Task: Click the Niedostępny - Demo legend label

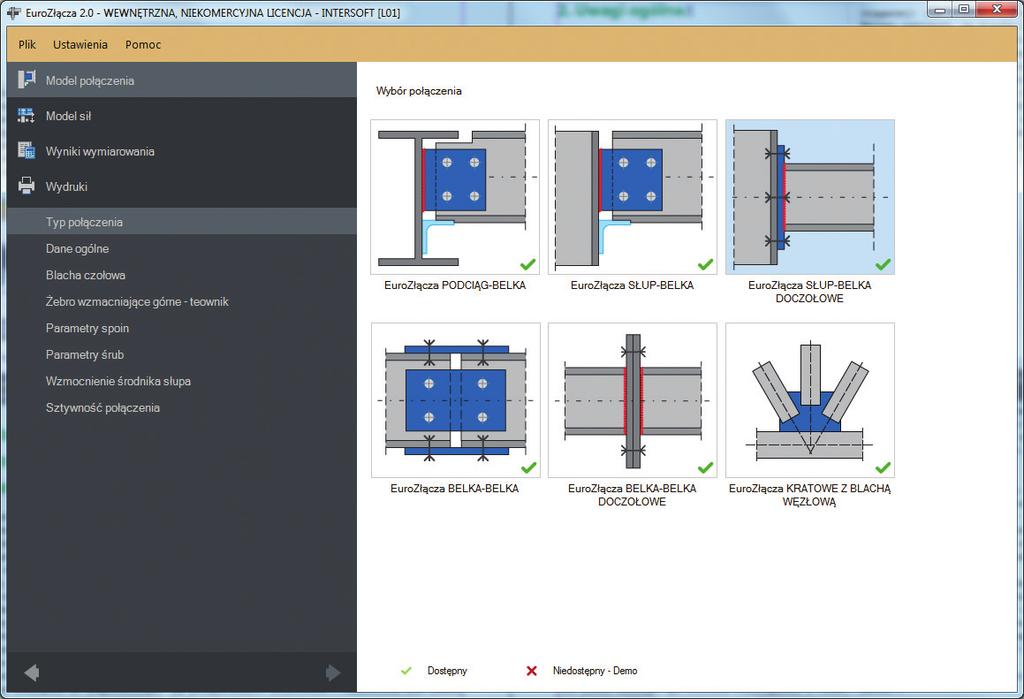Action: tap(595, 671)
